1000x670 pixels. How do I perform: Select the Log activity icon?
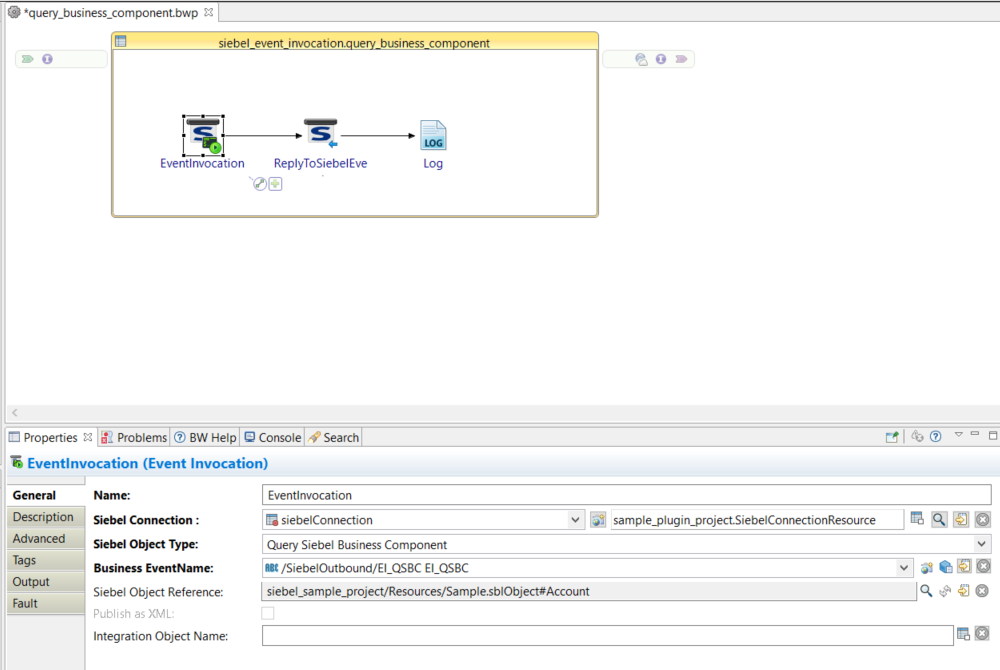pos(433,135)
